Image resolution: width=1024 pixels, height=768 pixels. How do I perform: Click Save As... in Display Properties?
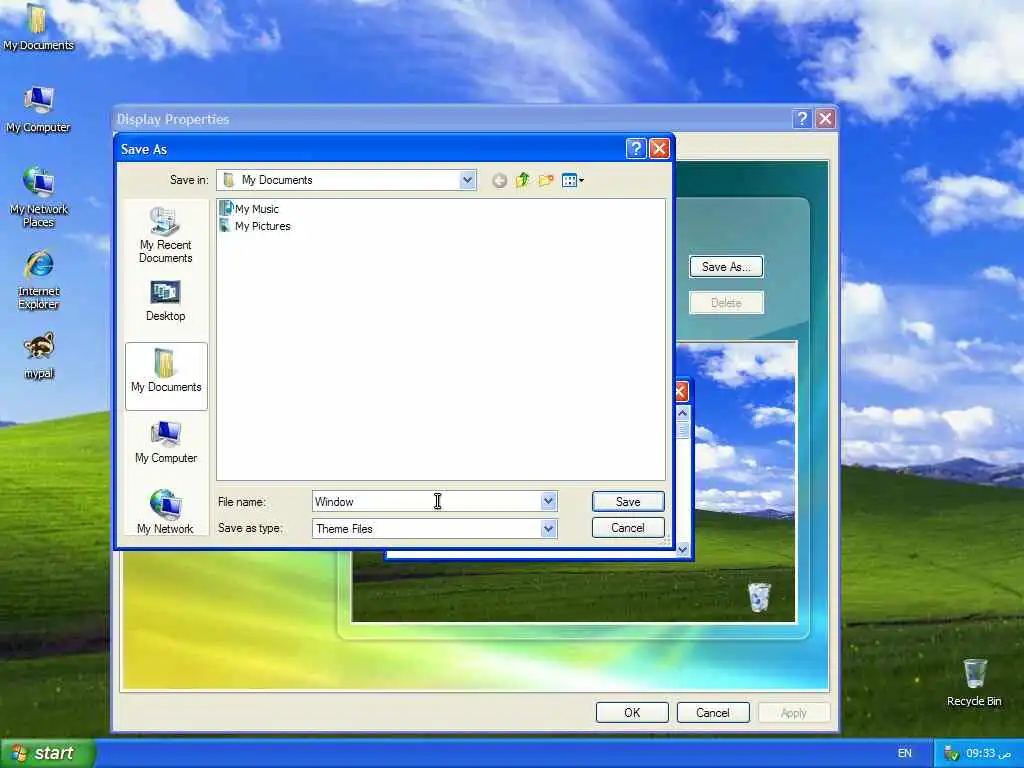pyautogui.click(x=726, y=266)
